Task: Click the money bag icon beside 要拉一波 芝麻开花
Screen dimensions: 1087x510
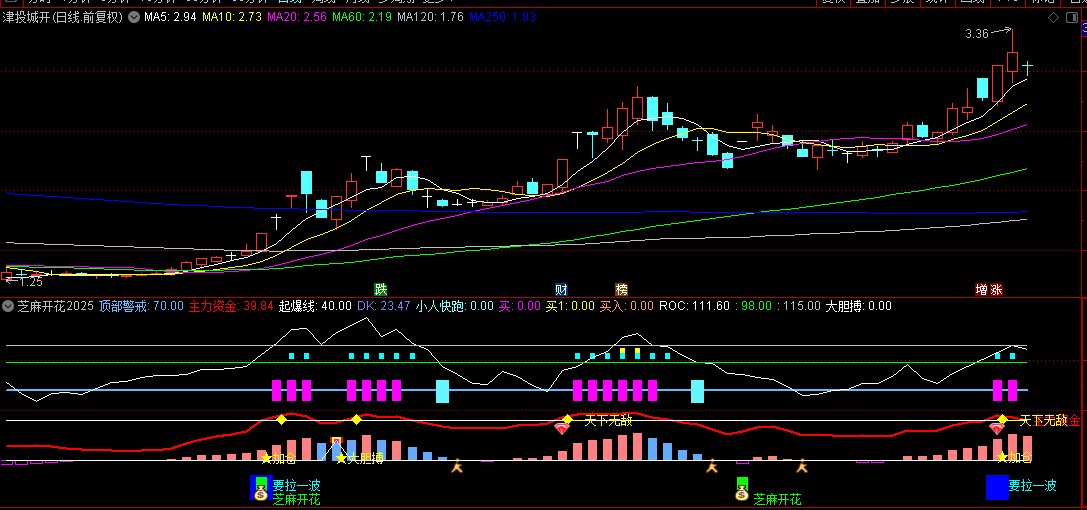Action: 261,493
